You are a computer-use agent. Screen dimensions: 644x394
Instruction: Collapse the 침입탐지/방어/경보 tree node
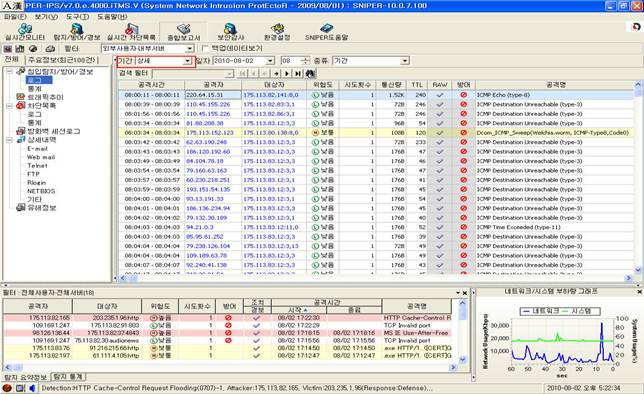pyautogui.click(x=9, y=71)
